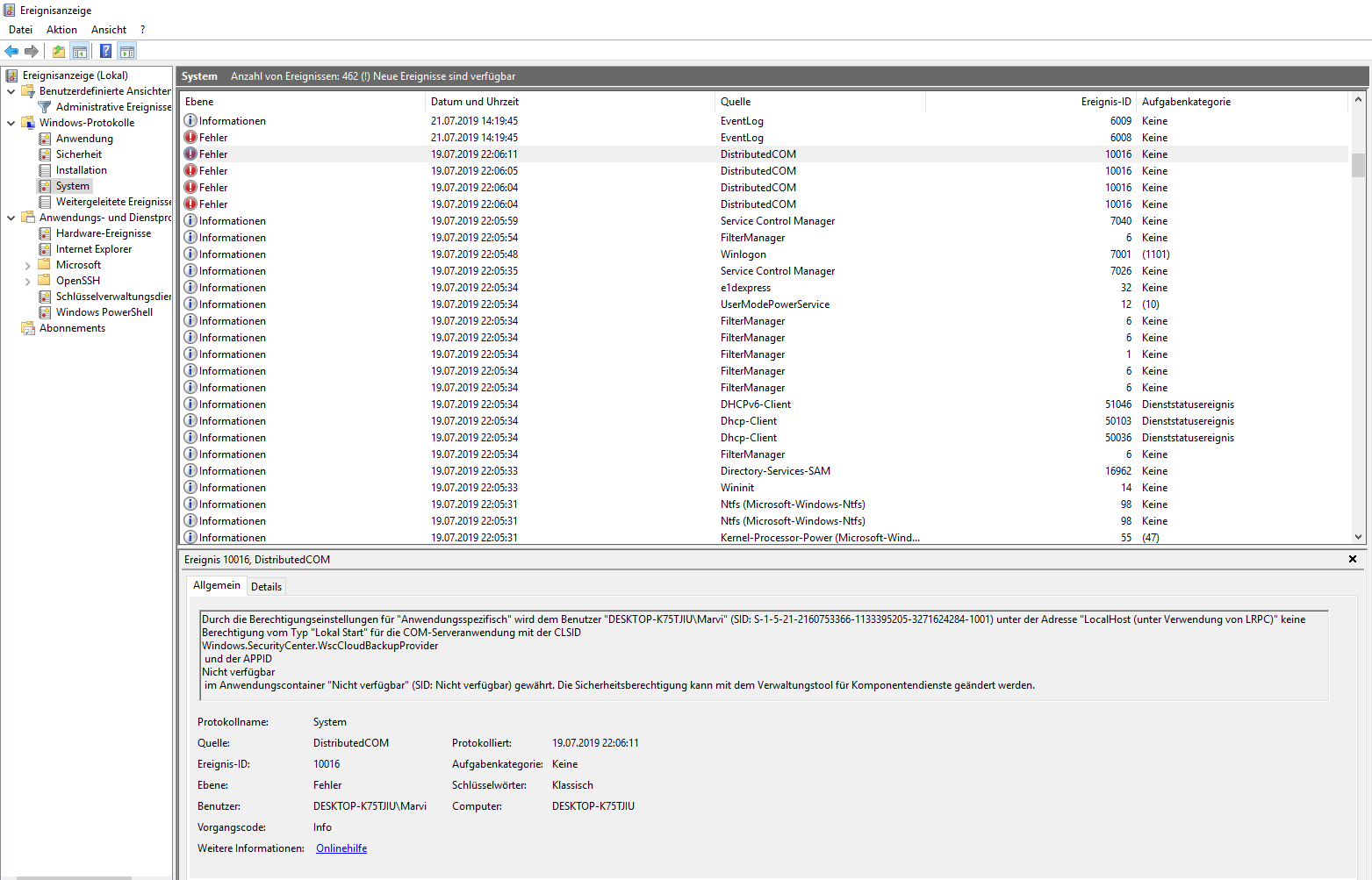Expand the OpenSSH folder
The width and height of the screenshot is (1372, 880).
pos(27,281)
